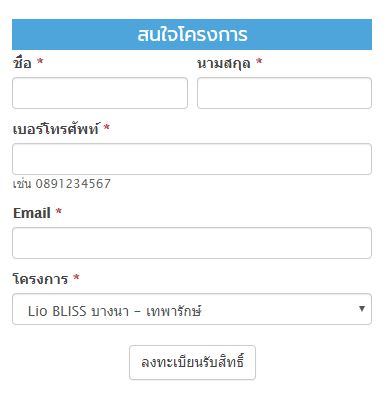
Task: Focus the นามสกุล last name text box
Action: tap(284, 93)
